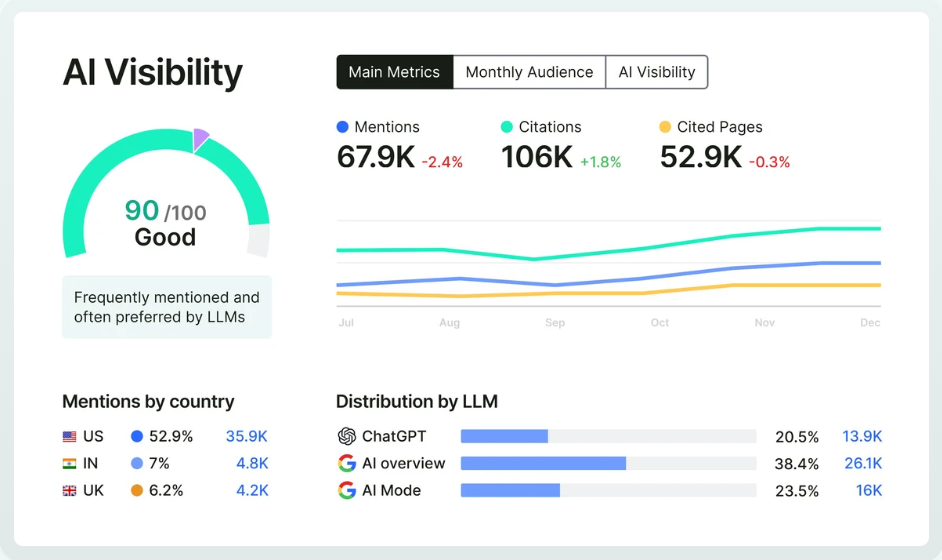Click the 90 score value in gauge
Screen dimensions: 942x560
point(142,210)
